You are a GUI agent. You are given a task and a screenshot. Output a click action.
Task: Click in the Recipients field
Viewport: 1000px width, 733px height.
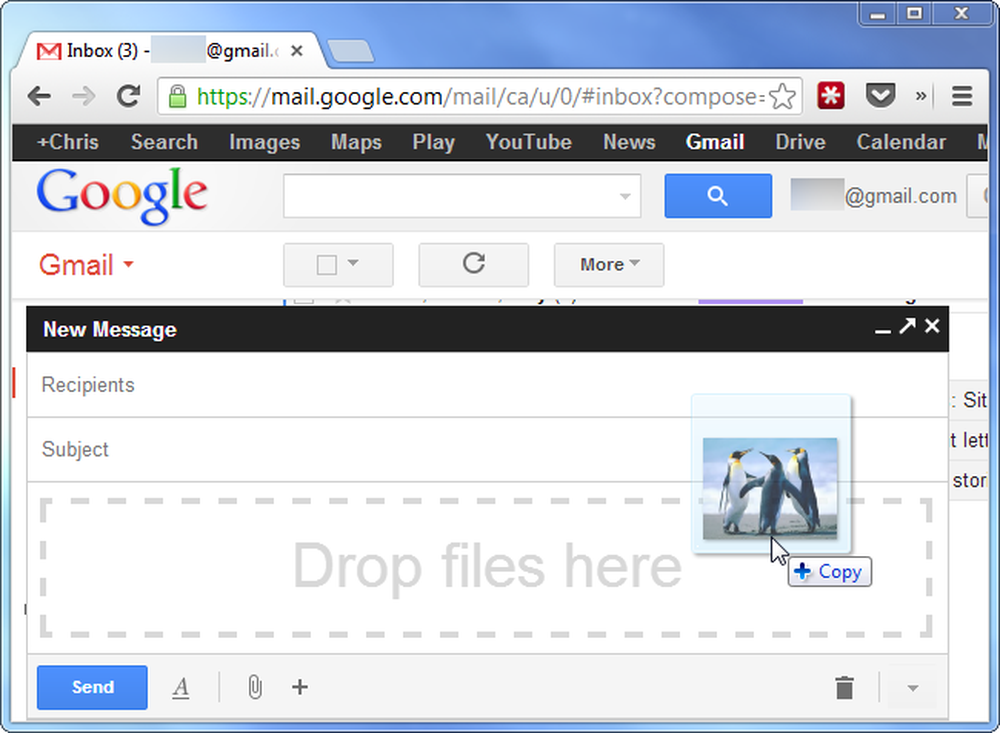(x=487, y=385)
